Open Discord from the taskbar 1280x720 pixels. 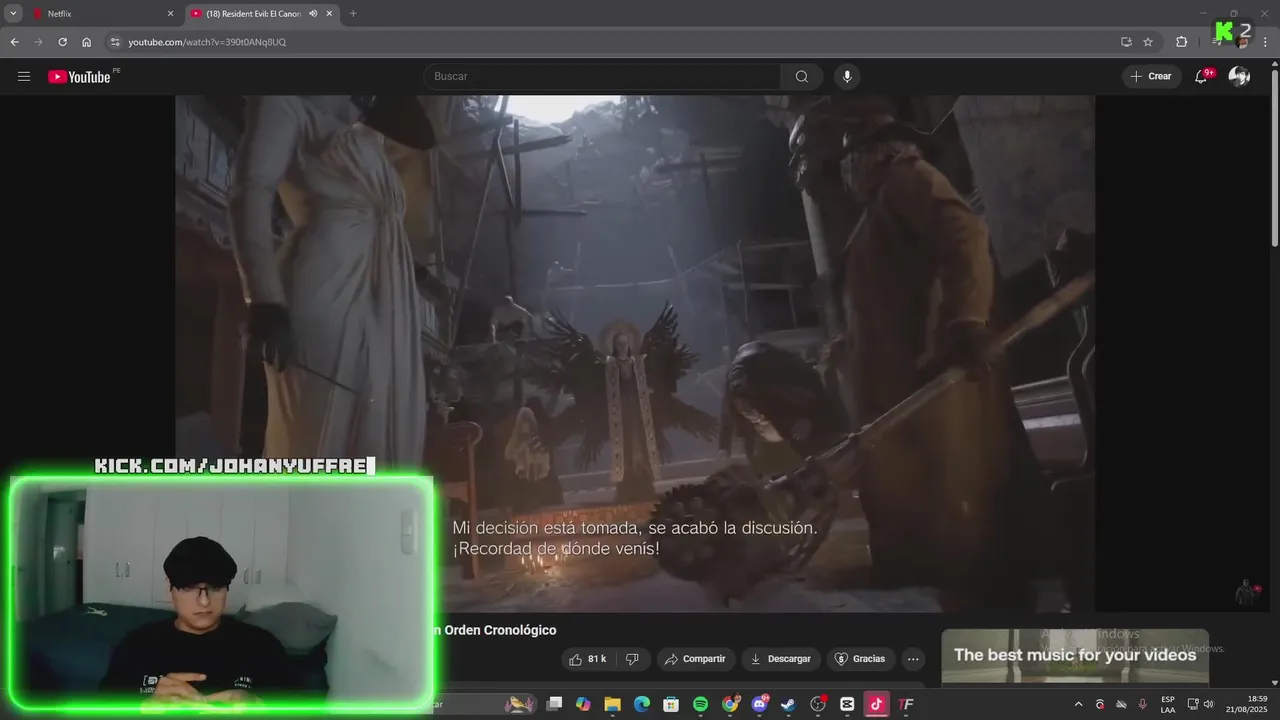pyautogui.click(x=759, y=704)
